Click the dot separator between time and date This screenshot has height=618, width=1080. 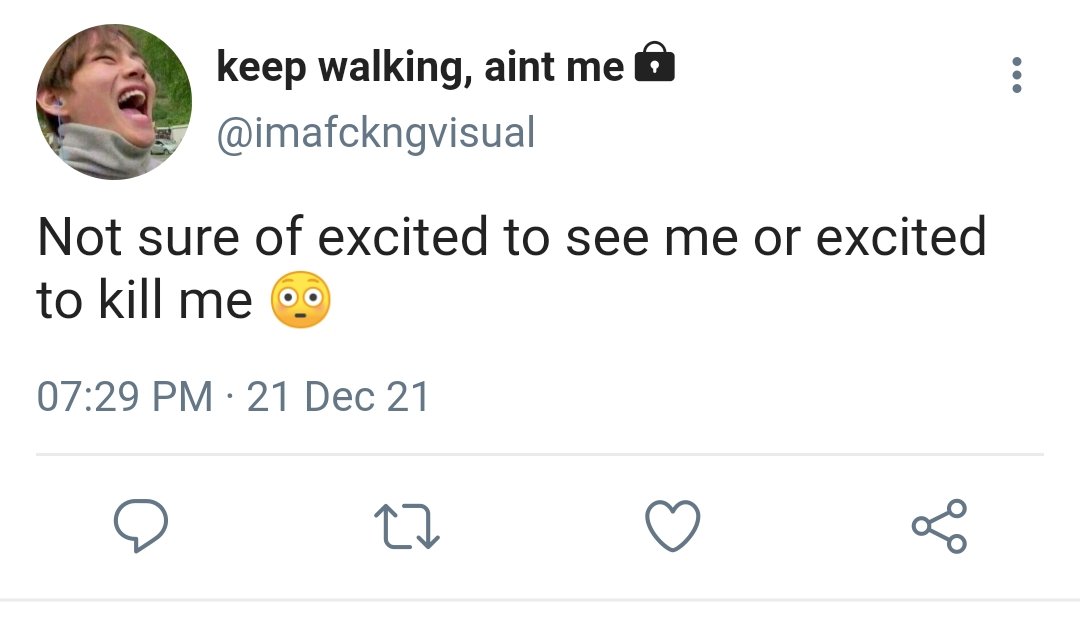pos(230,398)
